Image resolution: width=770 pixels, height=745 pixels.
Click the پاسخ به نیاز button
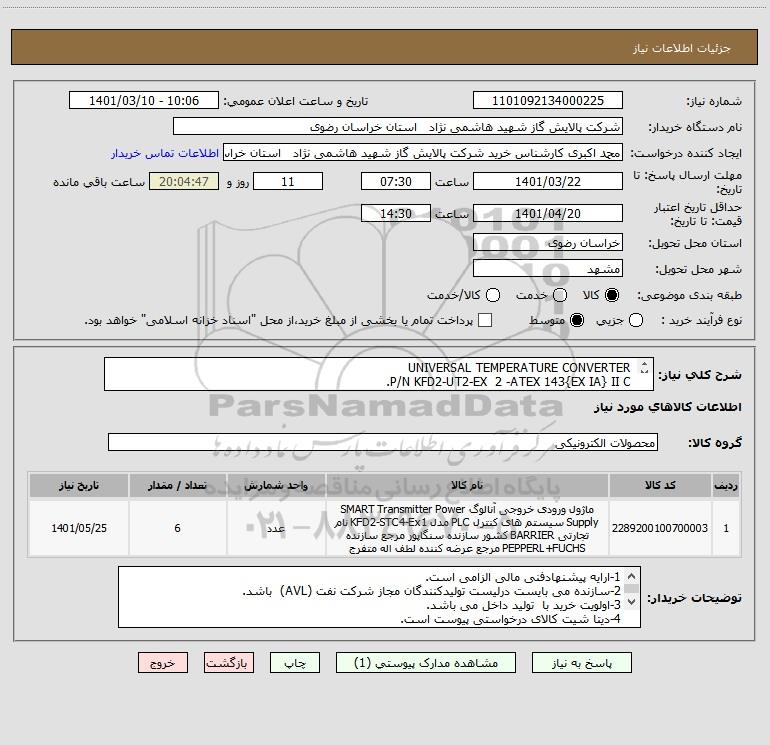coord(581,663)
